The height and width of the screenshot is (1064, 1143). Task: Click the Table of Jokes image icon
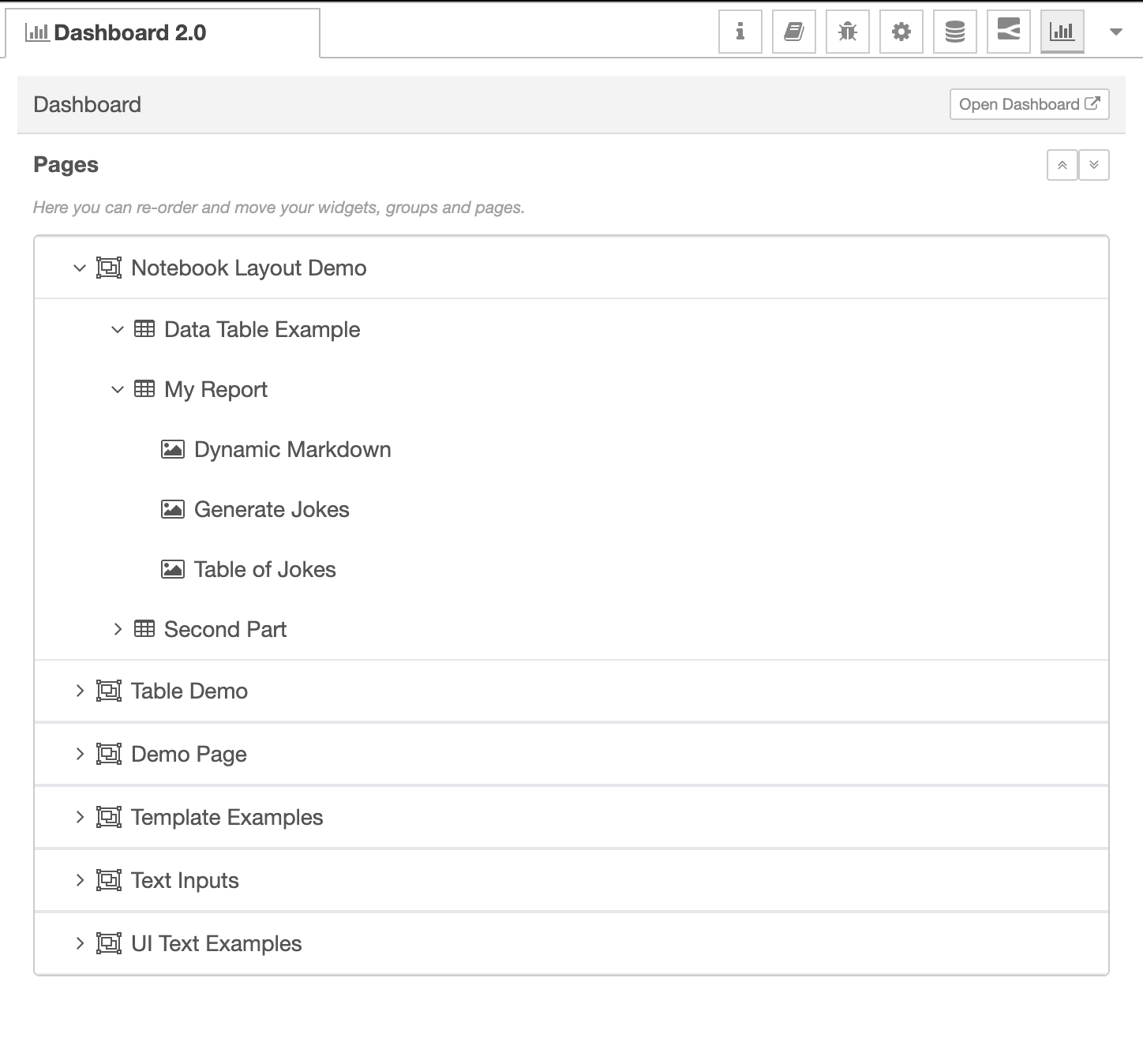pyautogui.click(x=172, y=569)
